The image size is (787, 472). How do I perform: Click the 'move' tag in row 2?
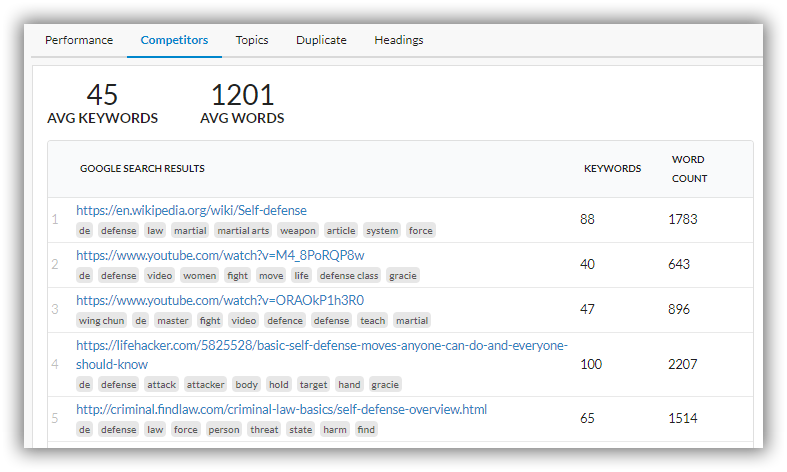271,276
